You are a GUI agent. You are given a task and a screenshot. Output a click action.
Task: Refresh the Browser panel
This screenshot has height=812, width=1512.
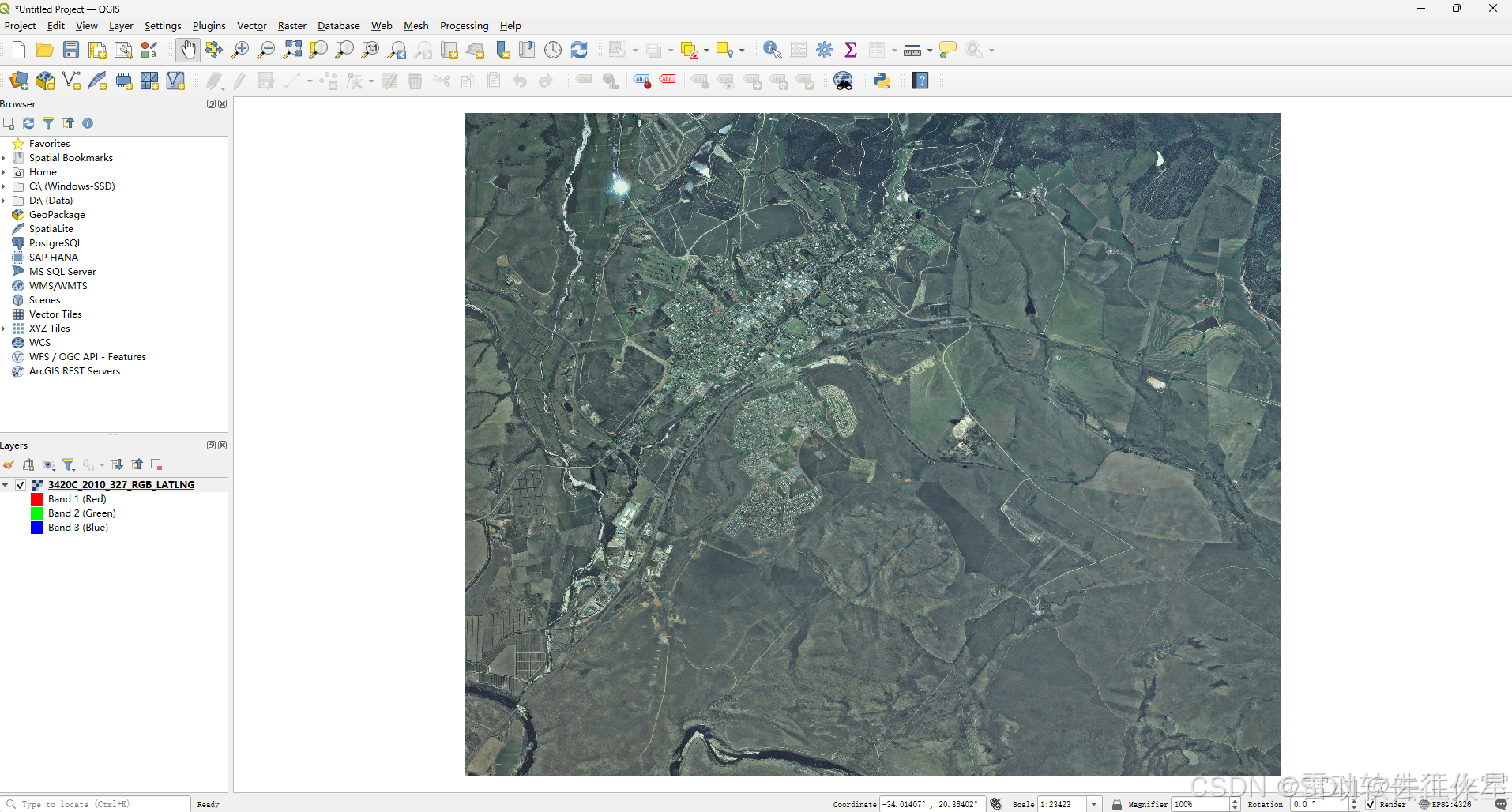coord(28,123)
